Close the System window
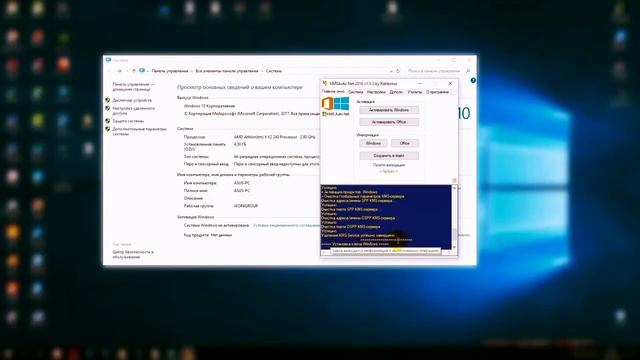 coord(468,60)
